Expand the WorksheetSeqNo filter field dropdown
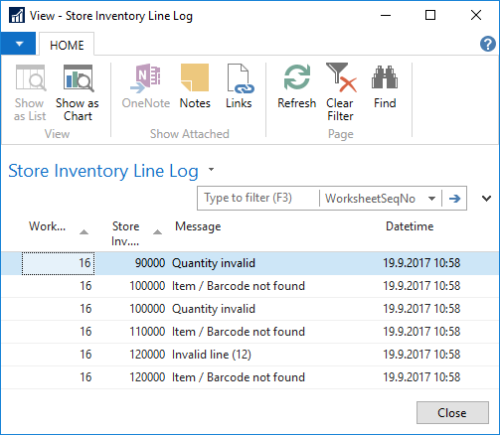The image size is (500, 435). 432,199
